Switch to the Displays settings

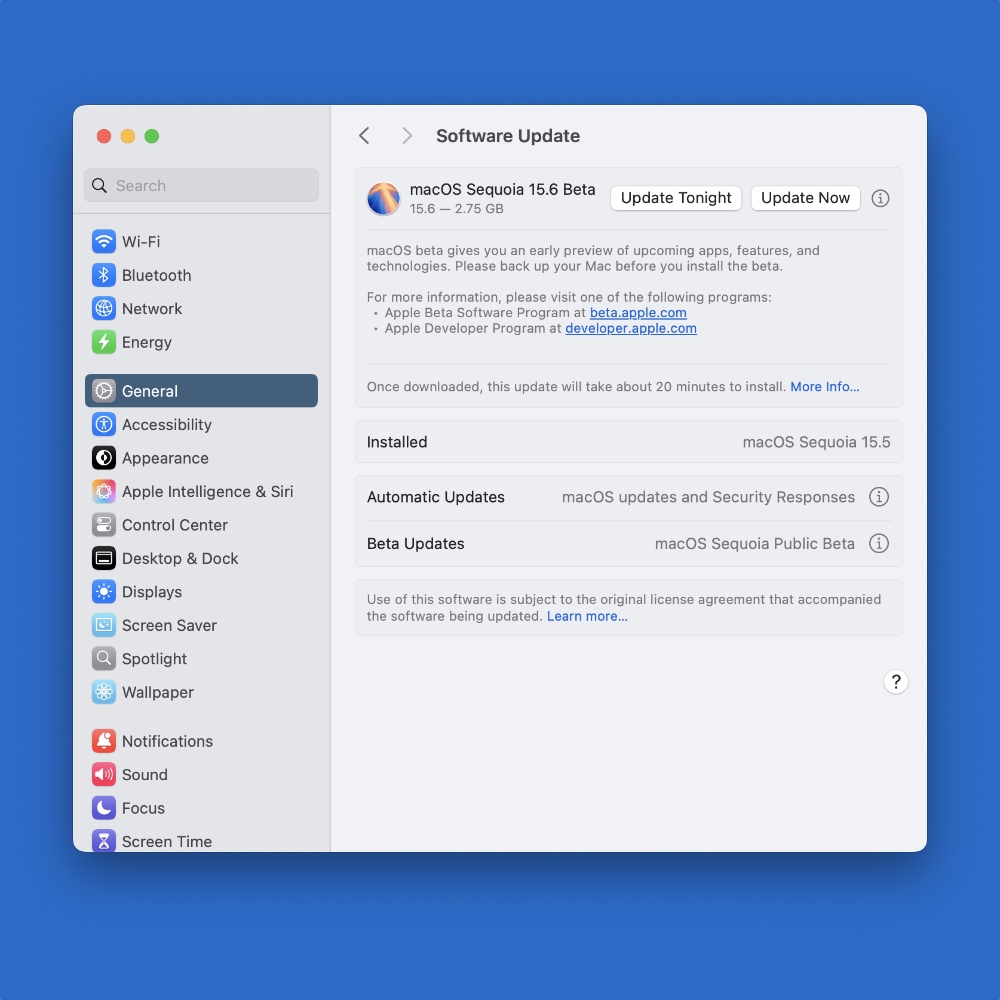[x=151, y=592]
